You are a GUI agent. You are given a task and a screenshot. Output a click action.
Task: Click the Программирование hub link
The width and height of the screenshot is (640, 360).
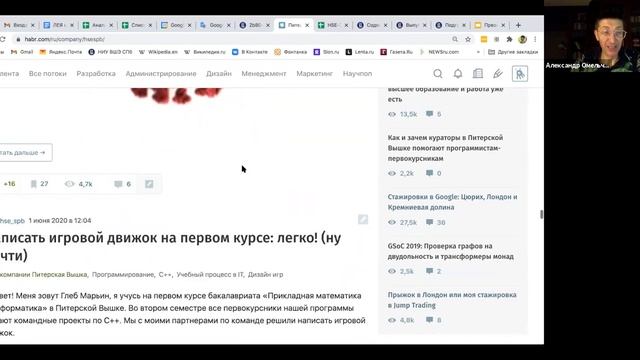(123, 275)
